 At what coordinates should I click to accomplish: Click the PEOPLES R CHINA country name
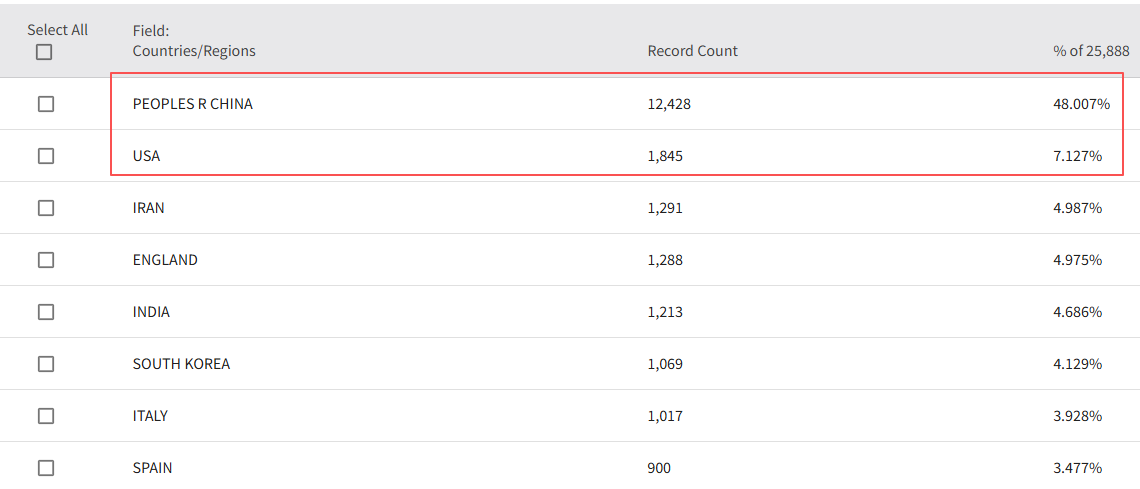(x=192, y=104)
